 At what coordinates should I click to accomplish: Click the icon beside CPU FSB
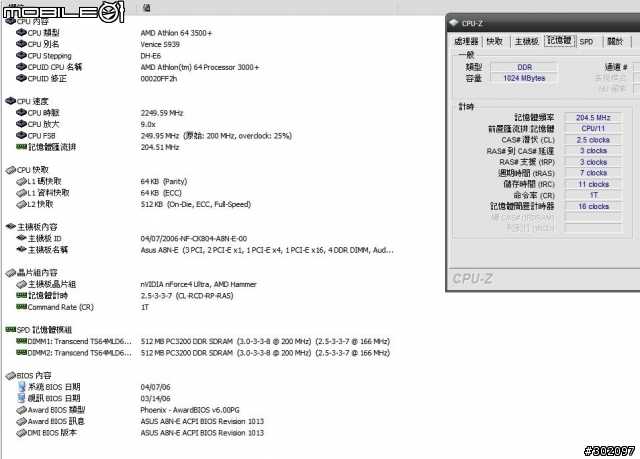[21, 135]
